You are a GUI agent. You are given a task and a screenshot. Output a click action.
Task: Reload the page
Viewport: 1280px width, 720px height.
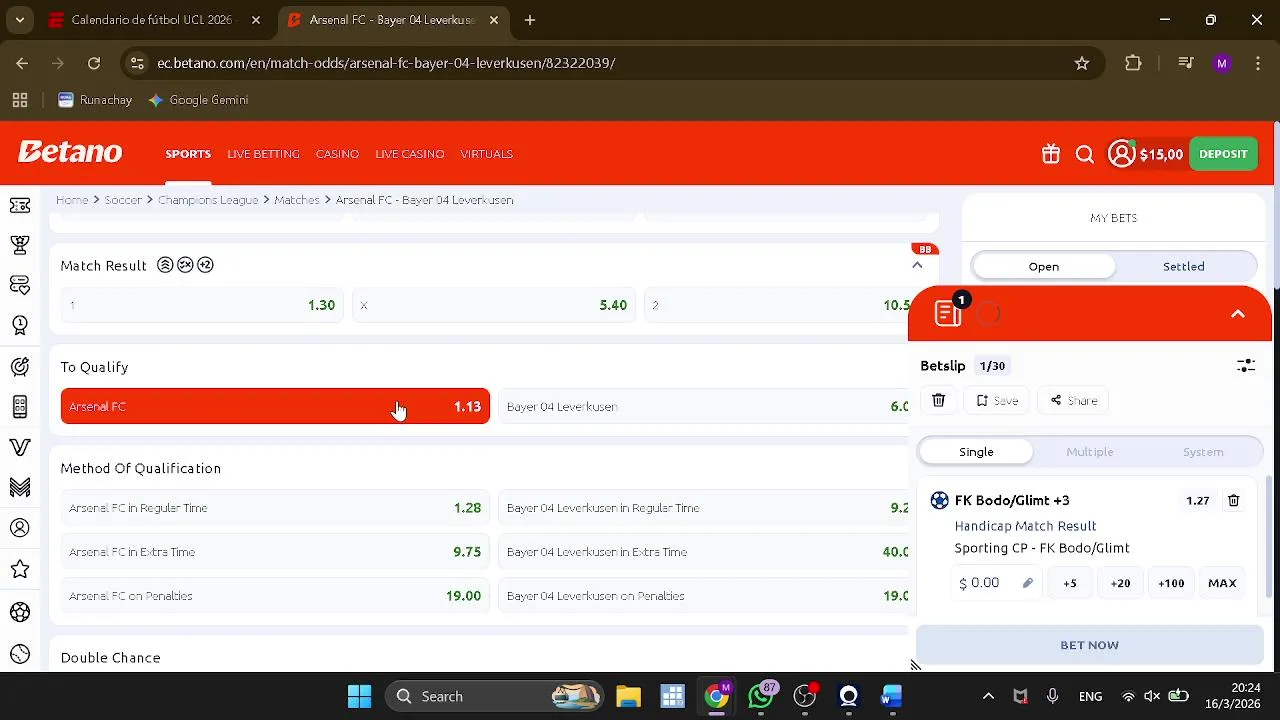pos(94,63)
